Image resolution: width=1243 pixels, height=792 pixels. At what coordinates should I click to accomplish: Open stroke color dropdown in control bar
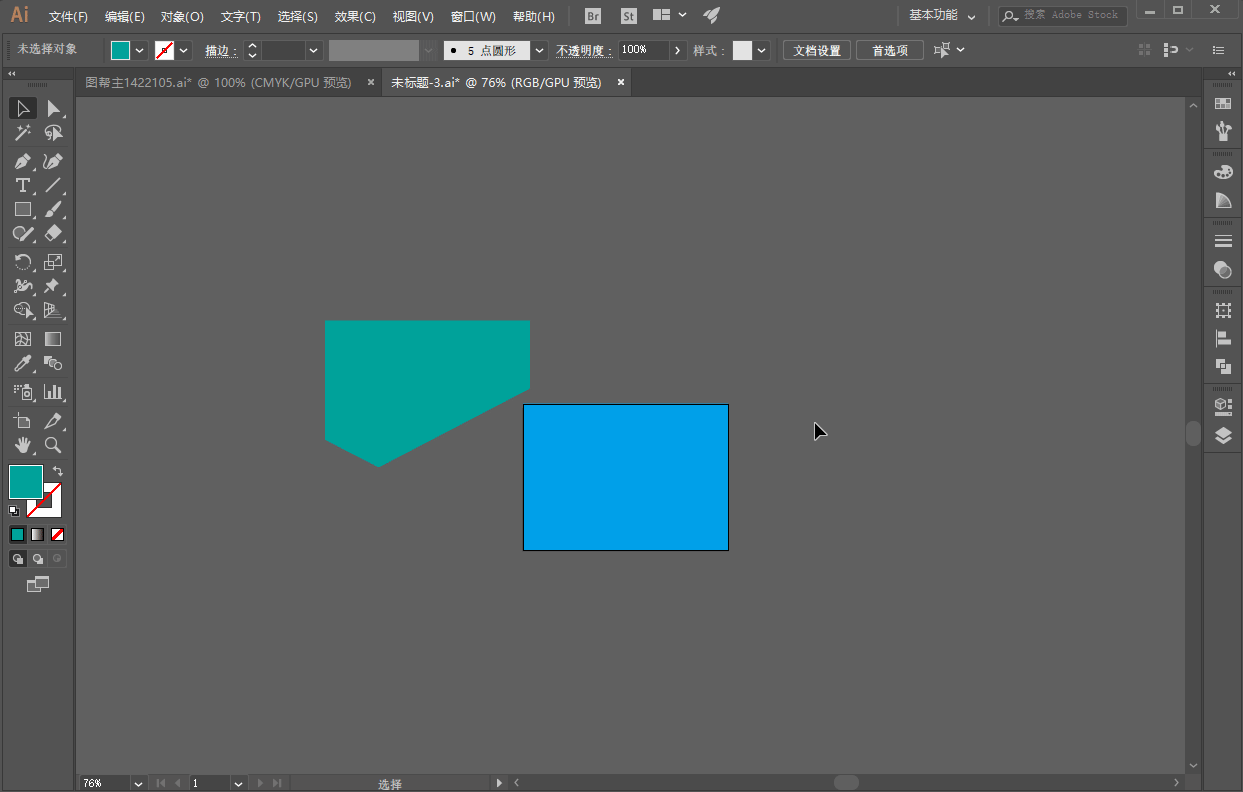click(x=184, y=50)
